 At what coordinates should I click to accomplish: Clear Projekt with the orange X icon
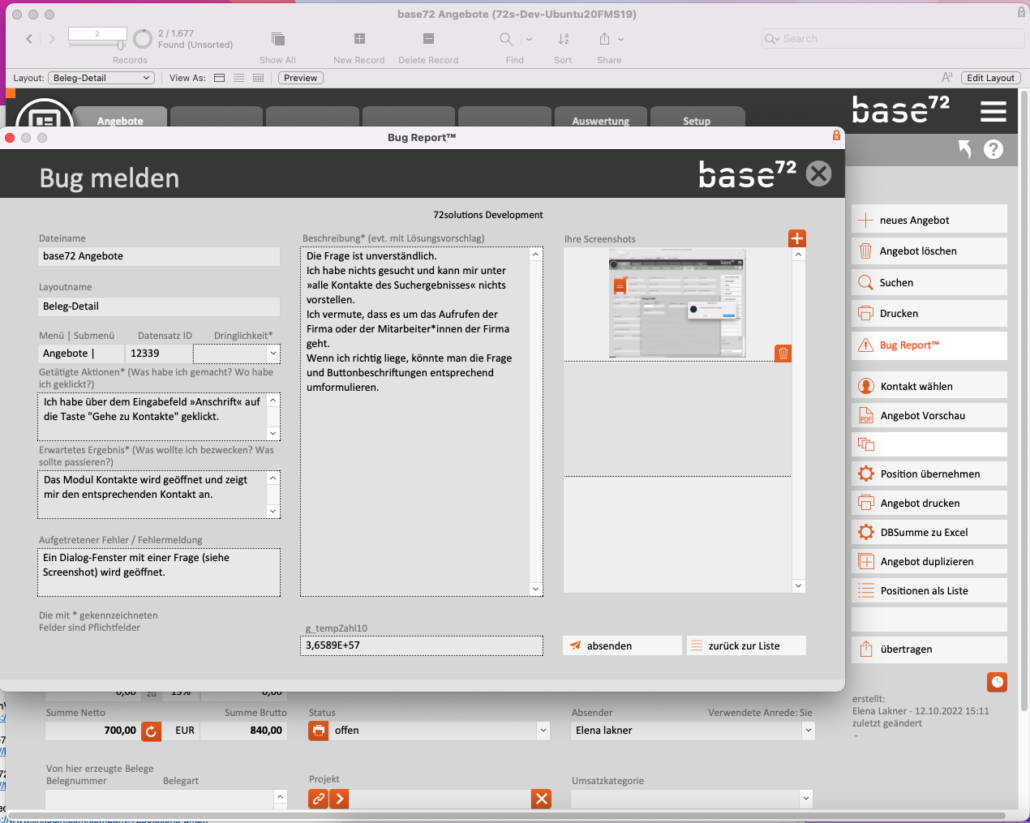point(541,799)
